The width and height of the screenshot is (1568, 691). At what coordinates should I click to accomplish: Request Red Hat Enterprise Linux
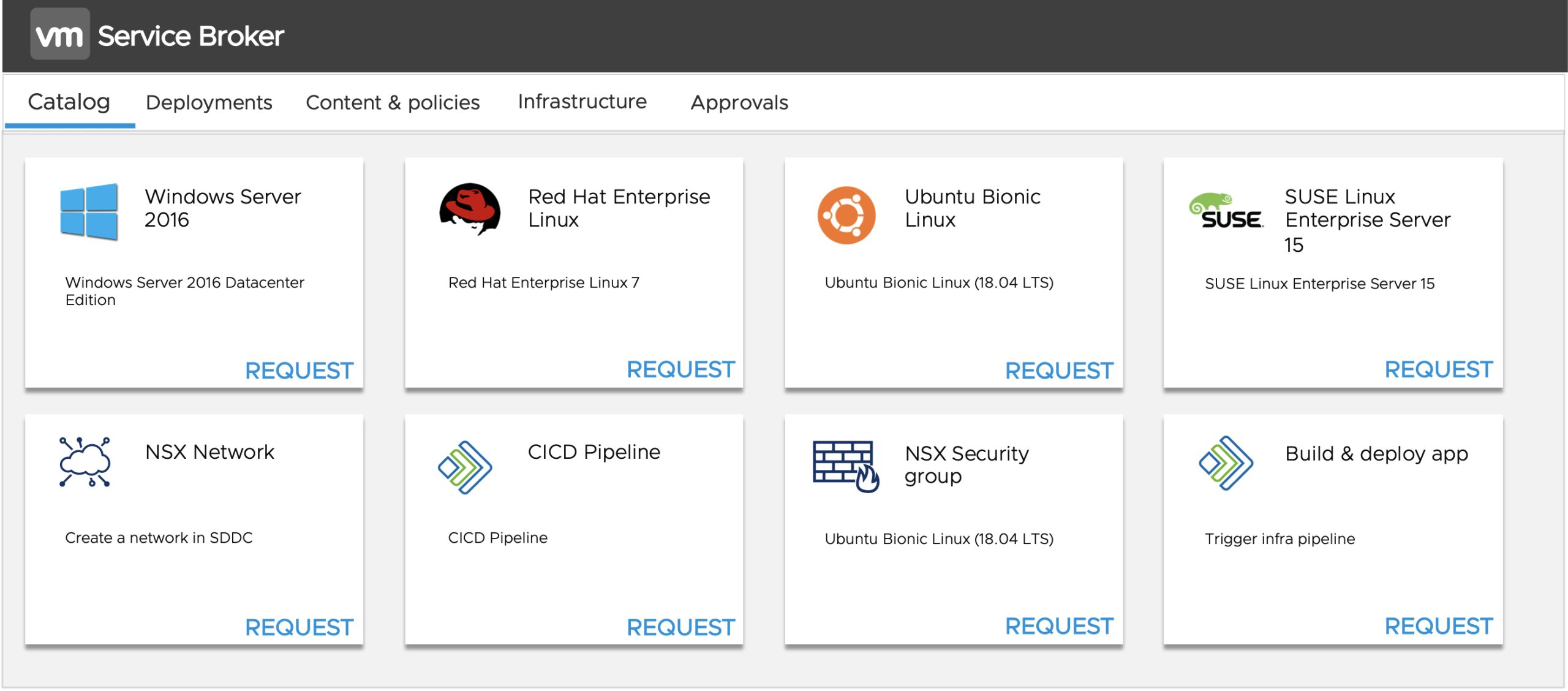point(680,369)
